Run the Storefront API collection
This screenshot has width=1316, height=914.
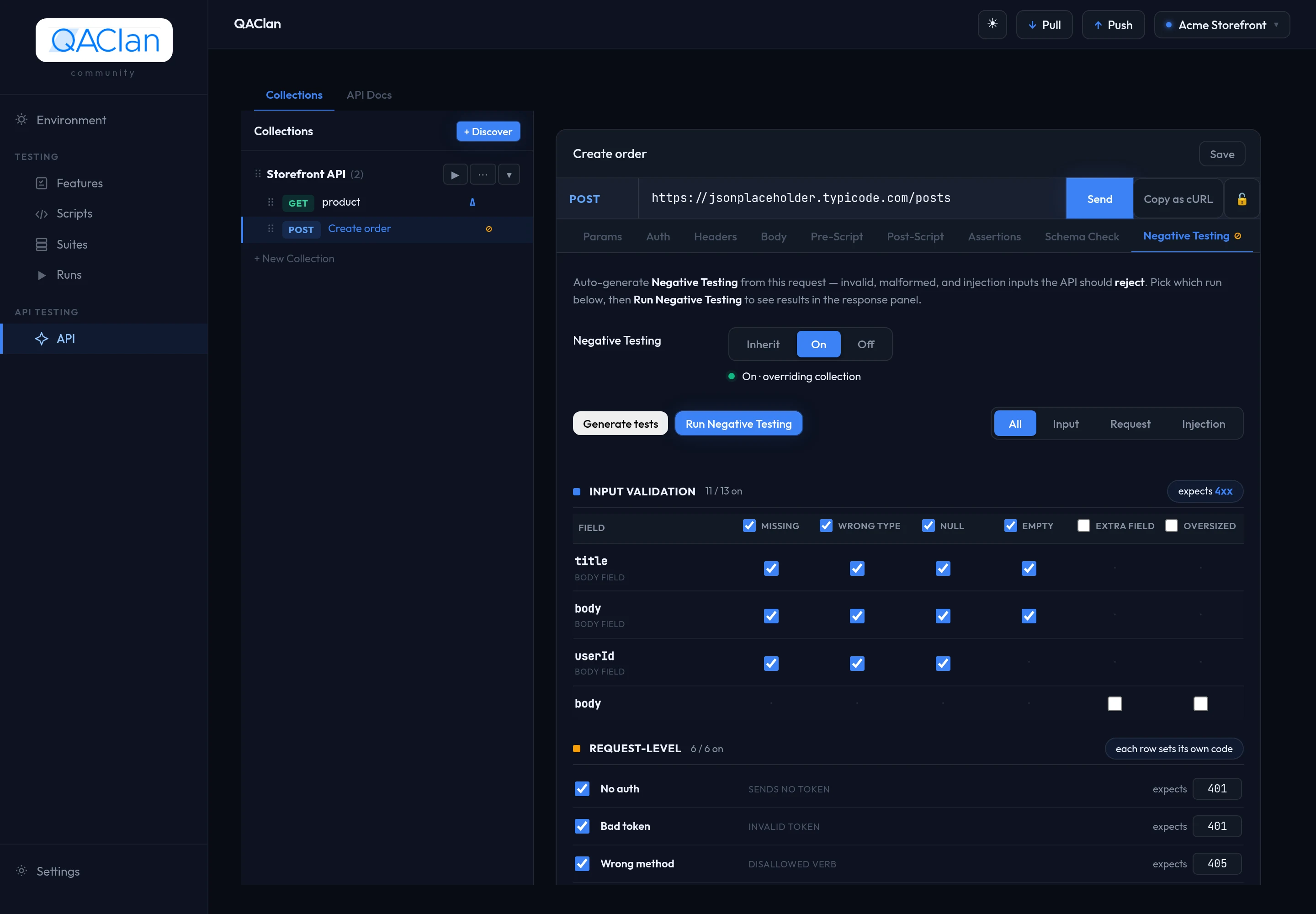455,175
